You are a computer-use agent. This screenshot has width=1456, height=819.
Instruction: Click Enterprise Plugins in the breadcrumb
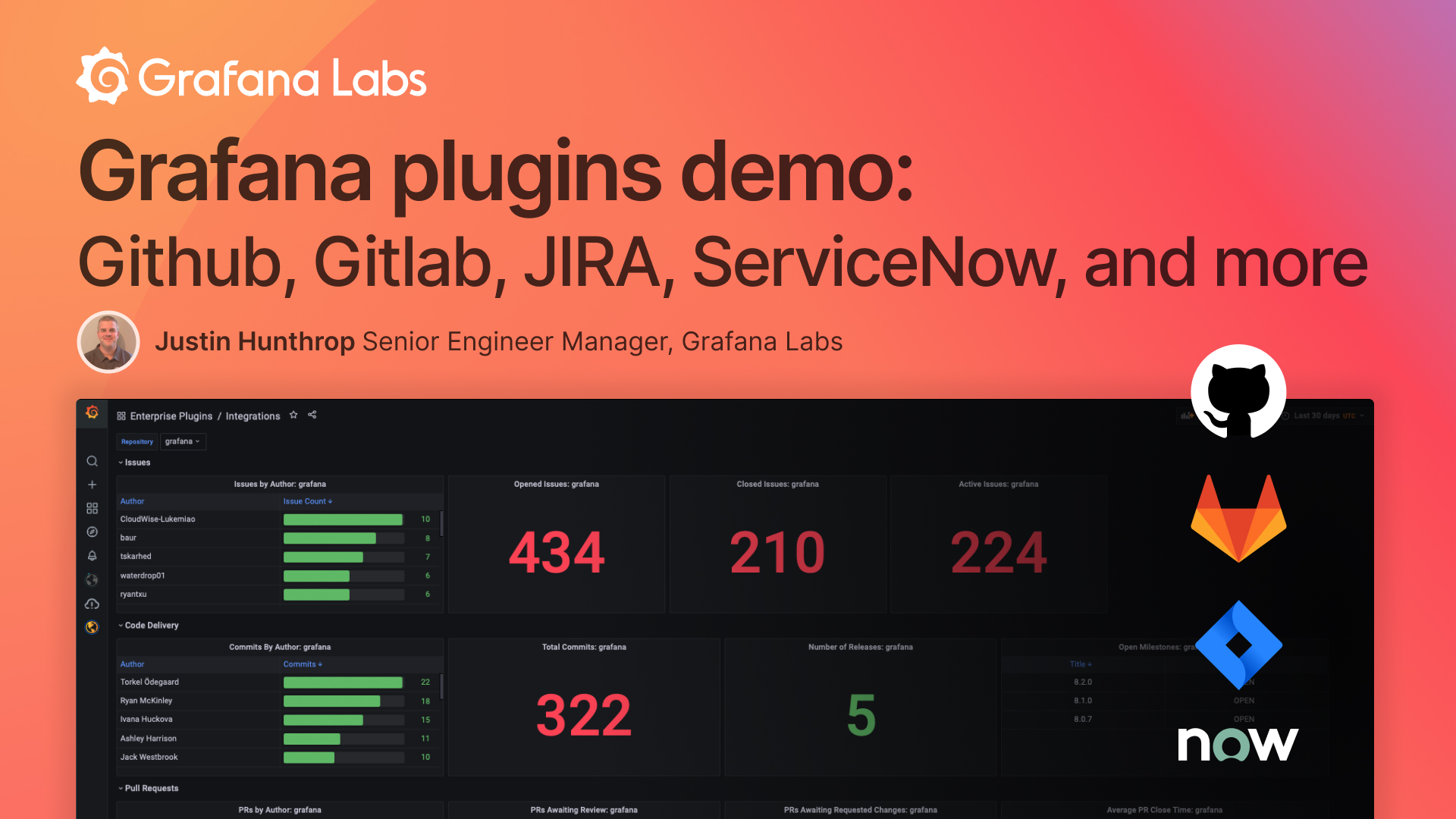click(x=171, y=416)
